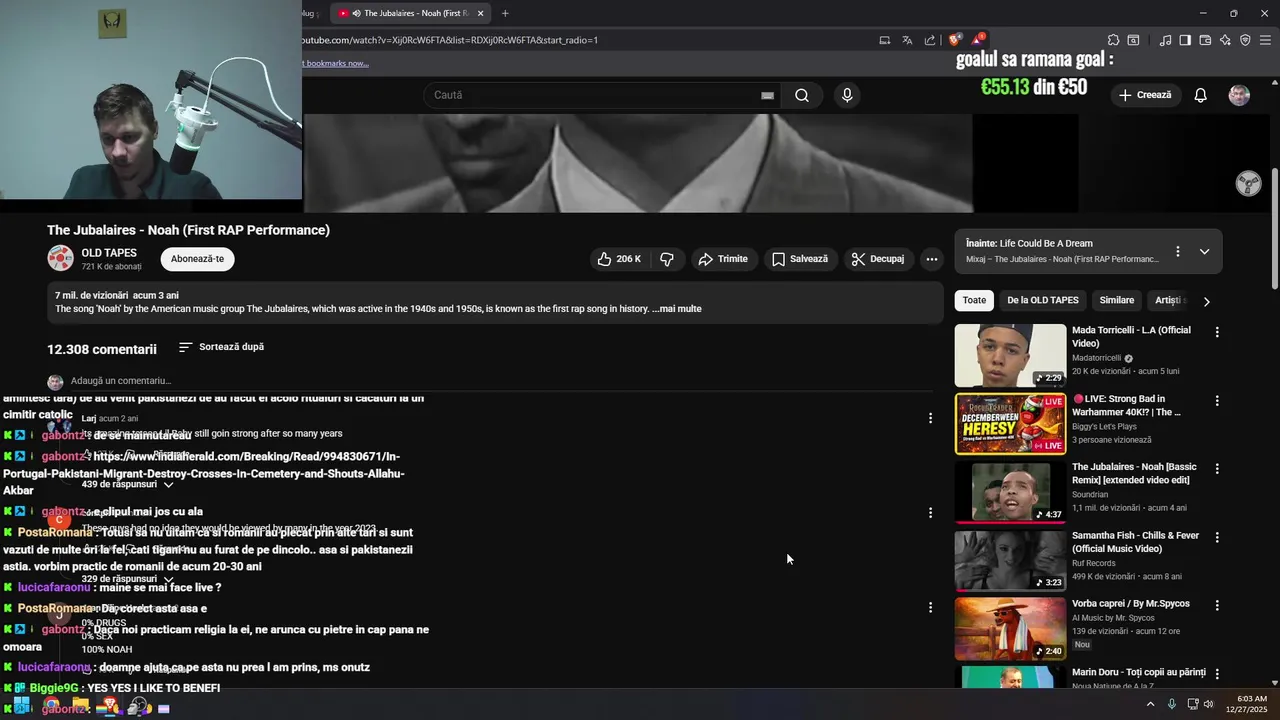This screenshot has height=720, width=1280.
Task: Open Decemberween Heresy live thumbnail
Action: point(1010,424)
